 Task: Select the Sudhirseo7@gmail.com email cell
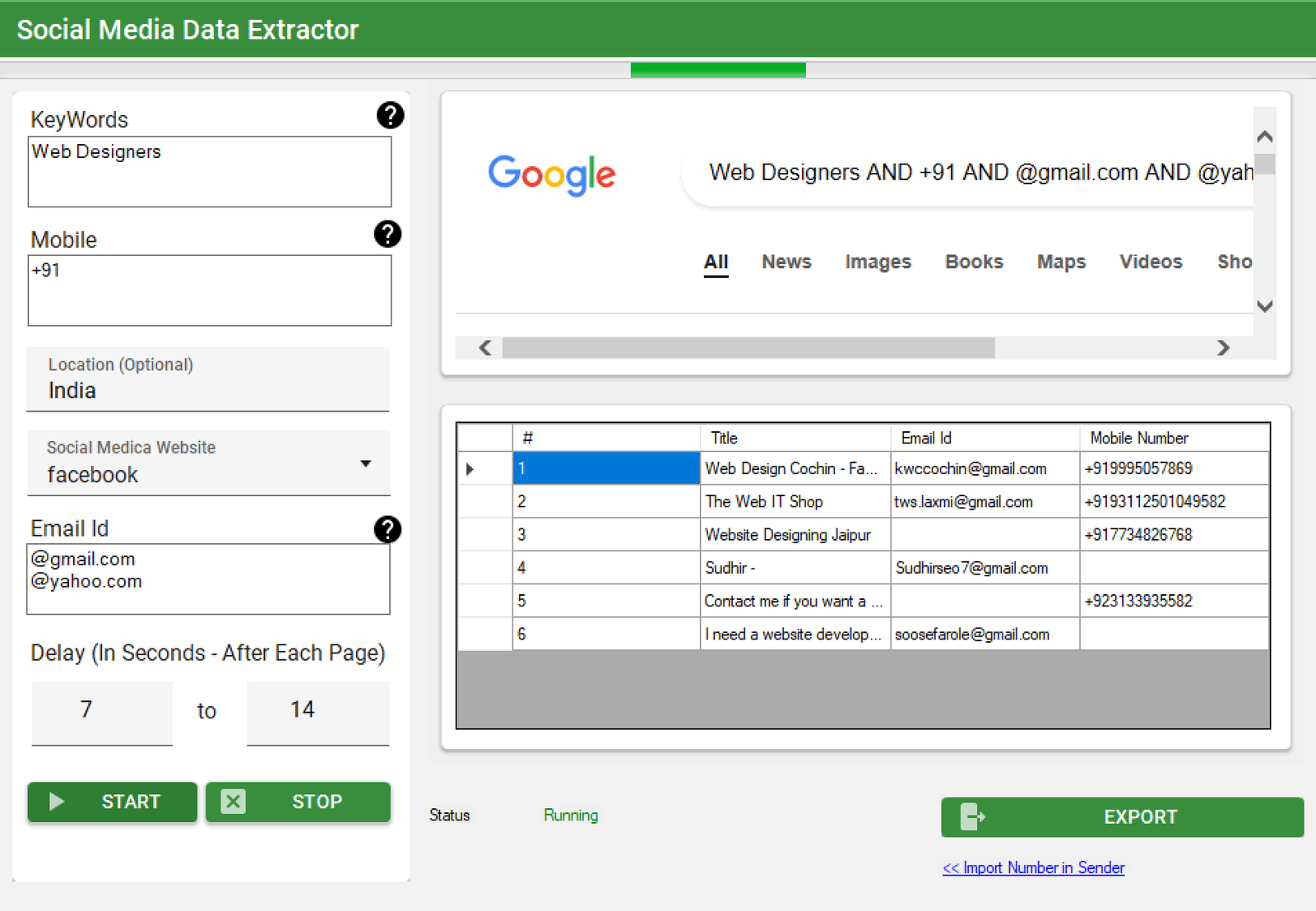[985, 568]
